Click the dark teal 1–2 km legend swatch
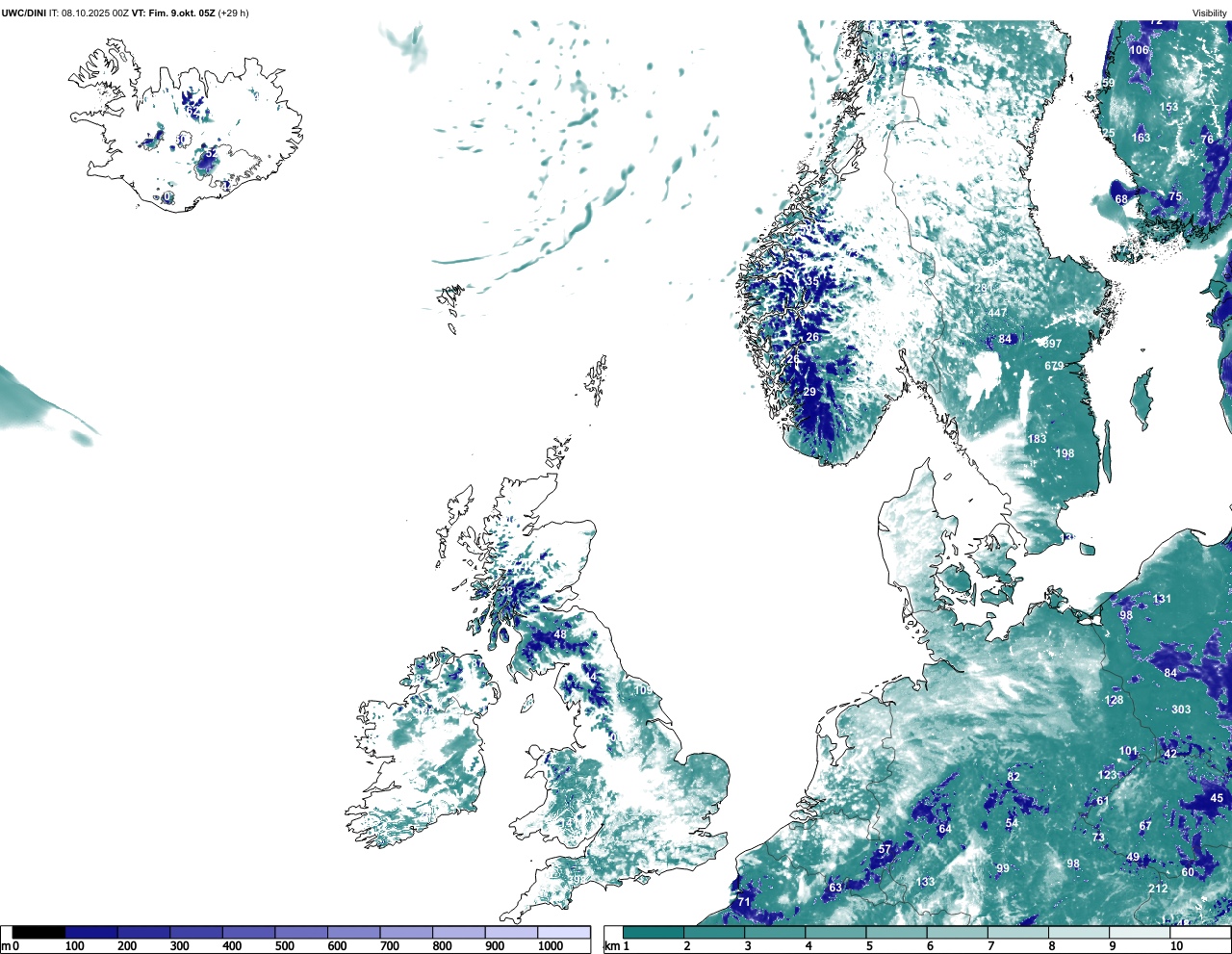Image resolution: width=1232 pixels, height=954 pixels. 654,933
